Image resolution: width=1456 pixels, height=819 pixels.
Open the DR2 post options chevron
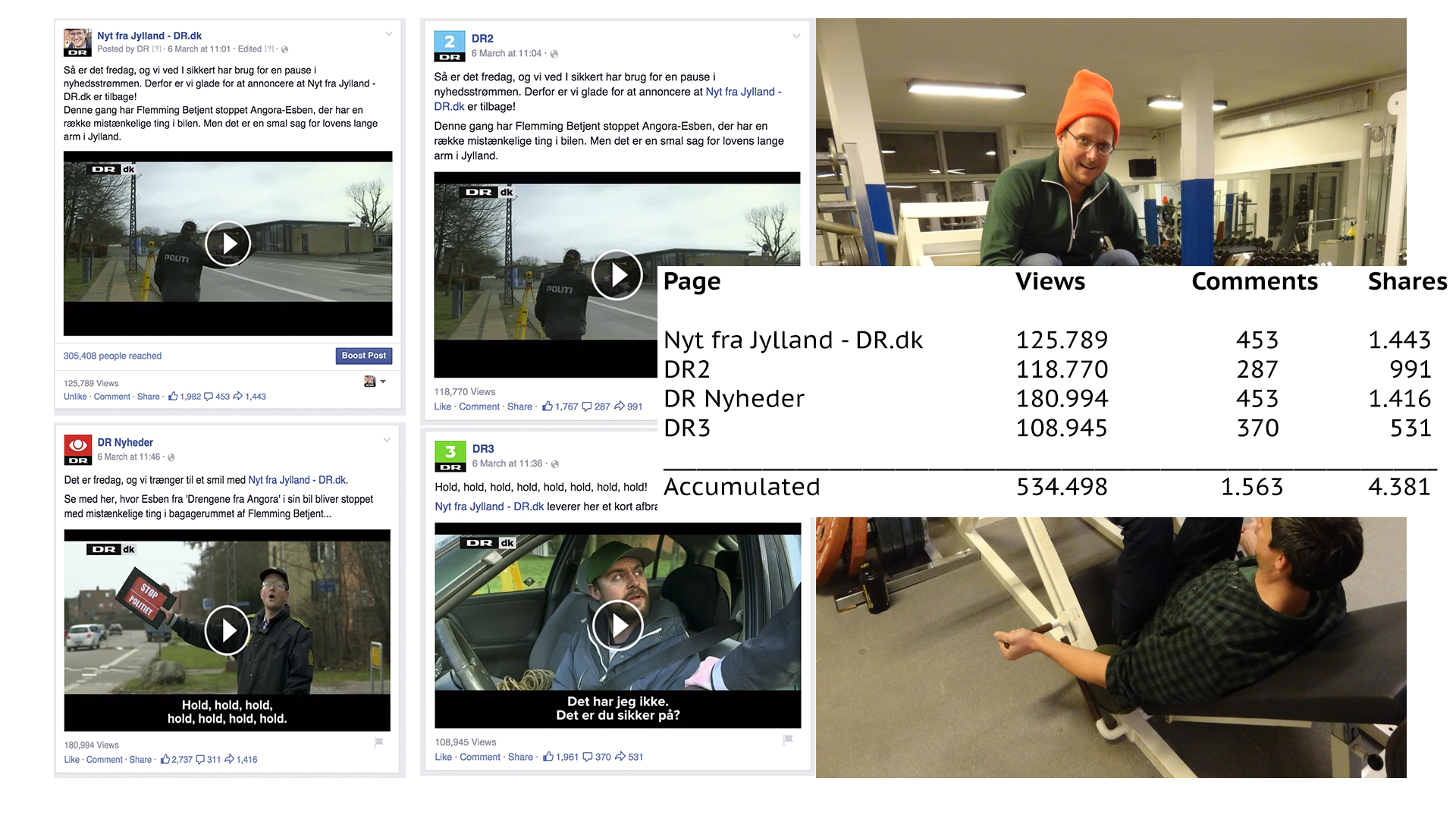(x=796, y=36)
